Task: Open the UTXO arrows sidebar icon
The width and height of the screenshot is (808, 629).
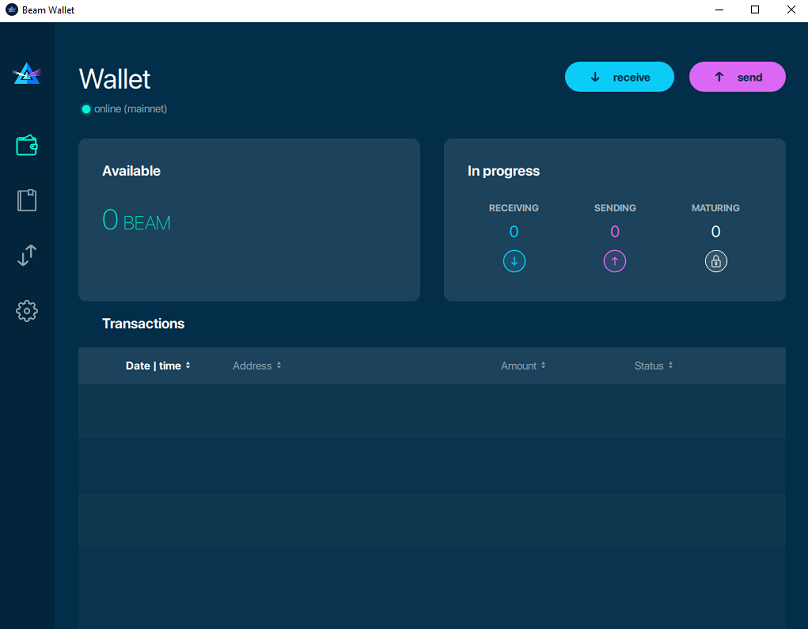Action: [x=27, y=255]
